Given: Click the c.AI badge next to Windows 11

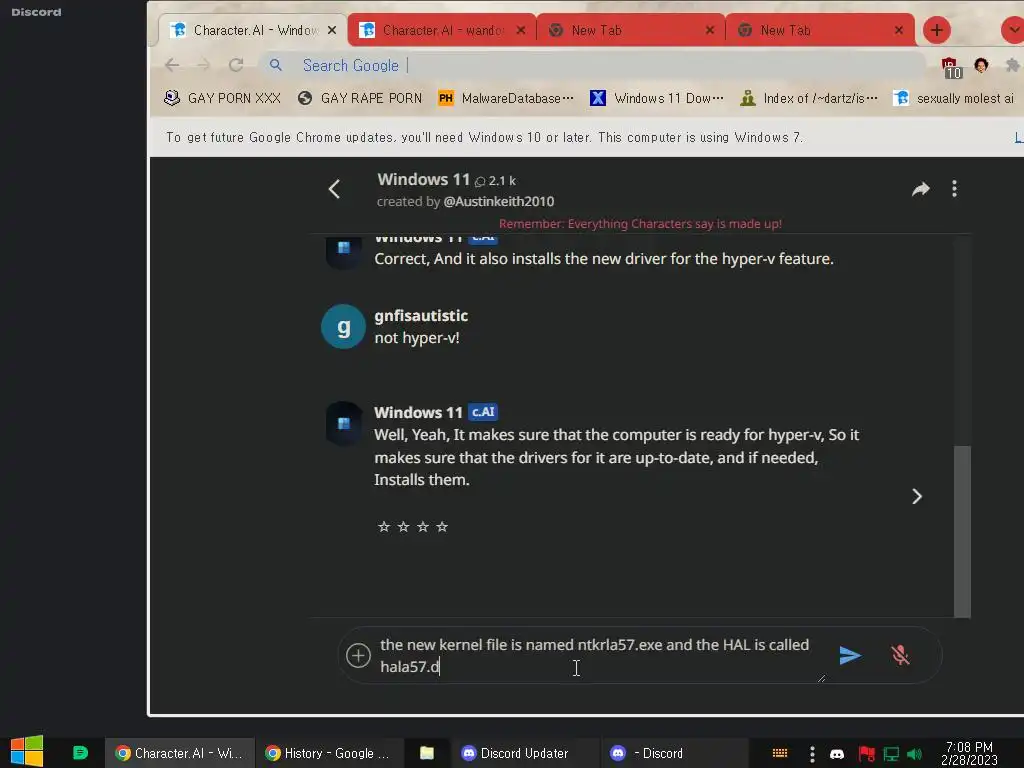Looking at the screenshot, I should (x=483, y=412).
